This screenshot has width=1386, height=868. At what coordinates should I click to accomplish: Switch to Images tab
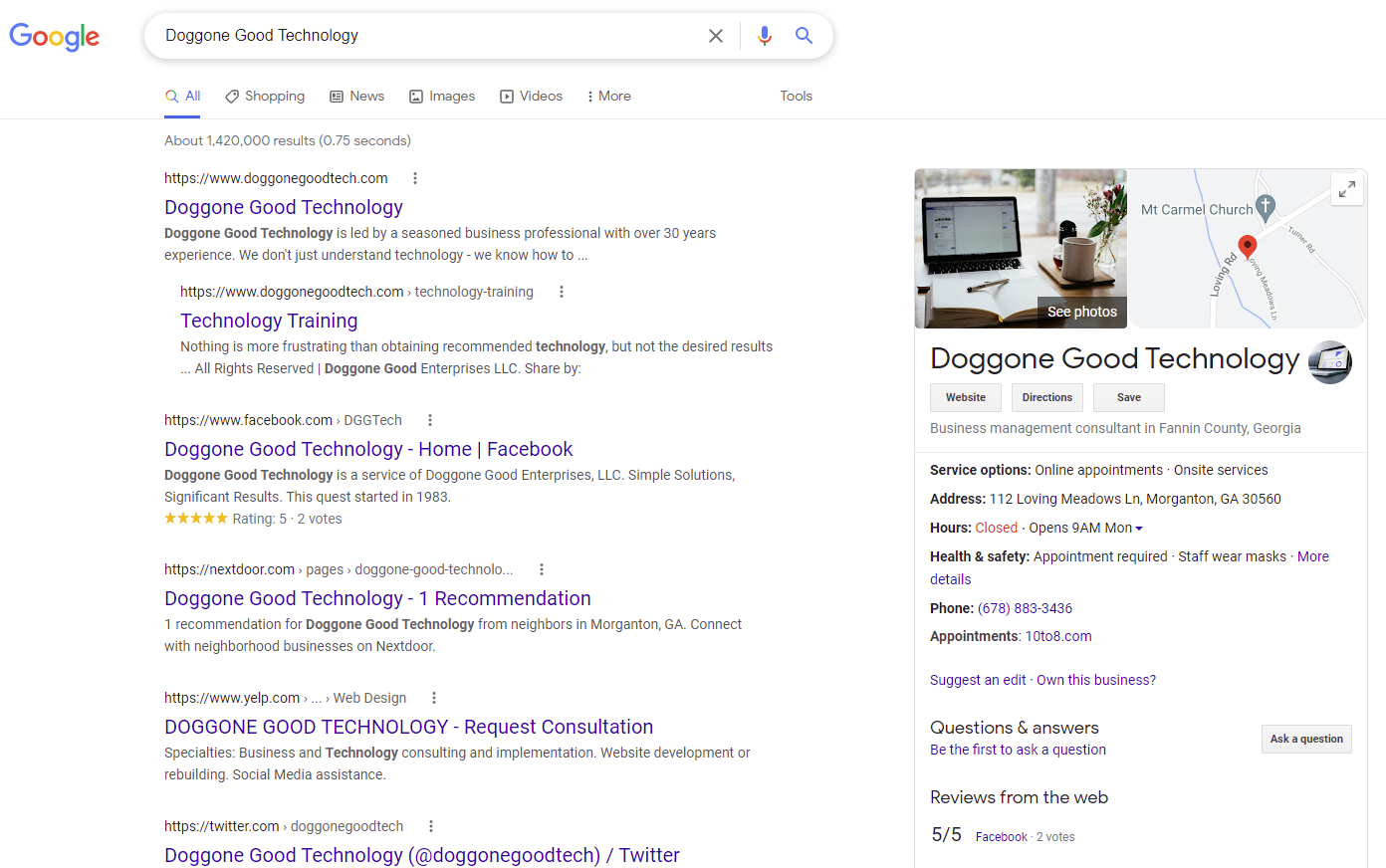[442, 97]
